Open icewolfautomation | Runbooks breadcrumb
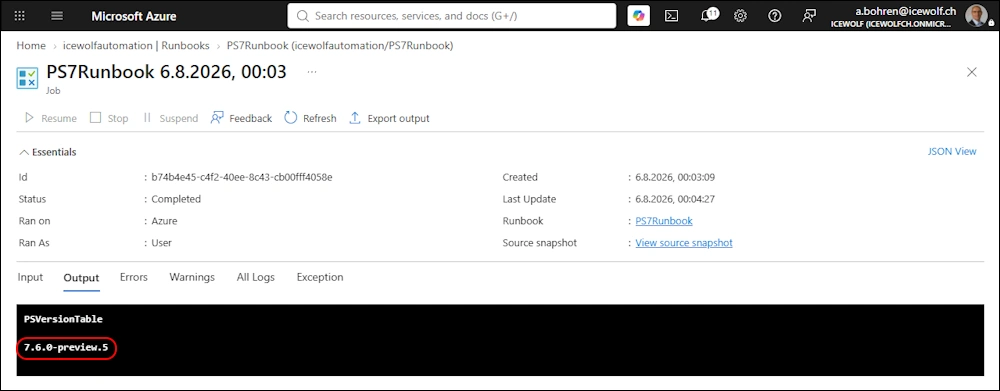1000x391 pixels. 136,46
